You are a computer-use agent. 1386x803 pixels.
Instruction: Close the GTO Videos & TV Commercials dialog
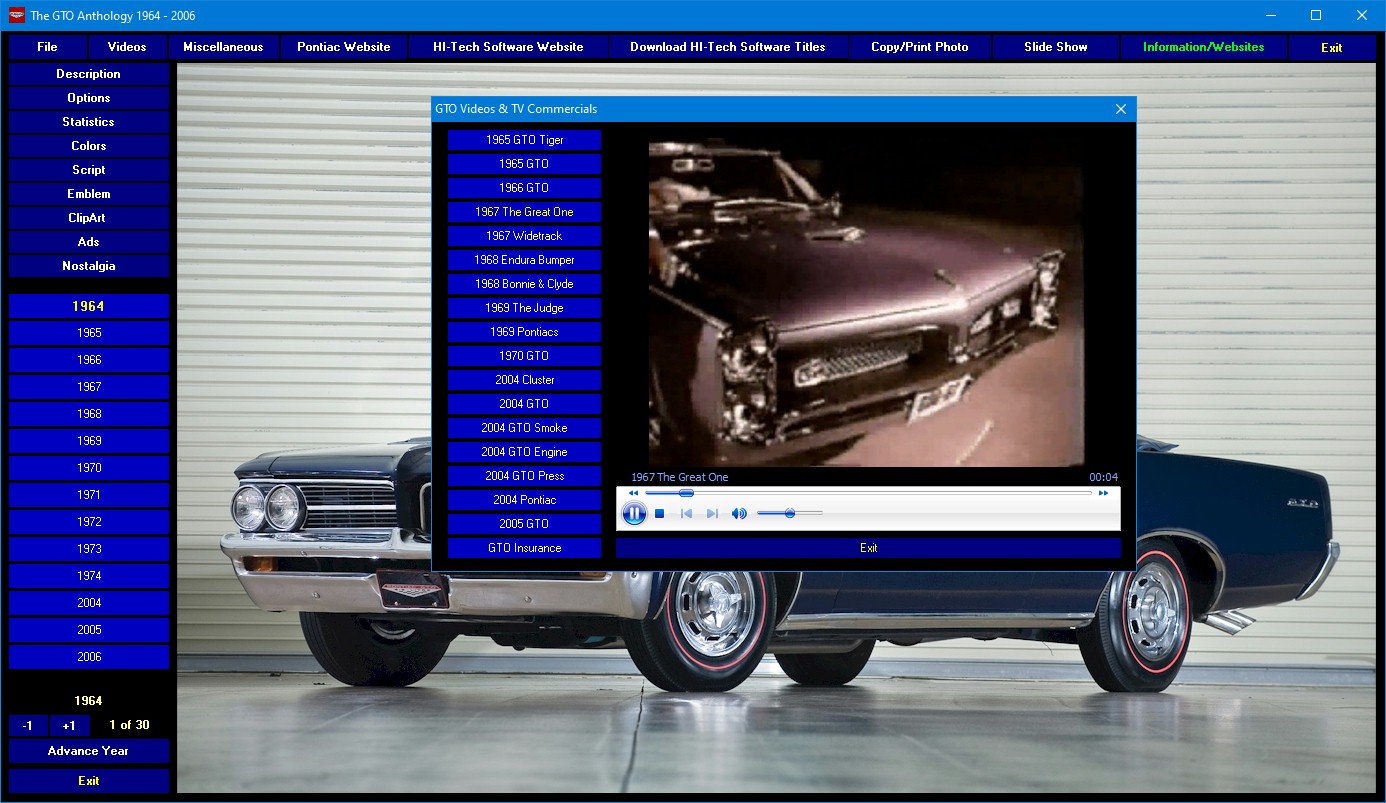click(x=1120, y=109)
